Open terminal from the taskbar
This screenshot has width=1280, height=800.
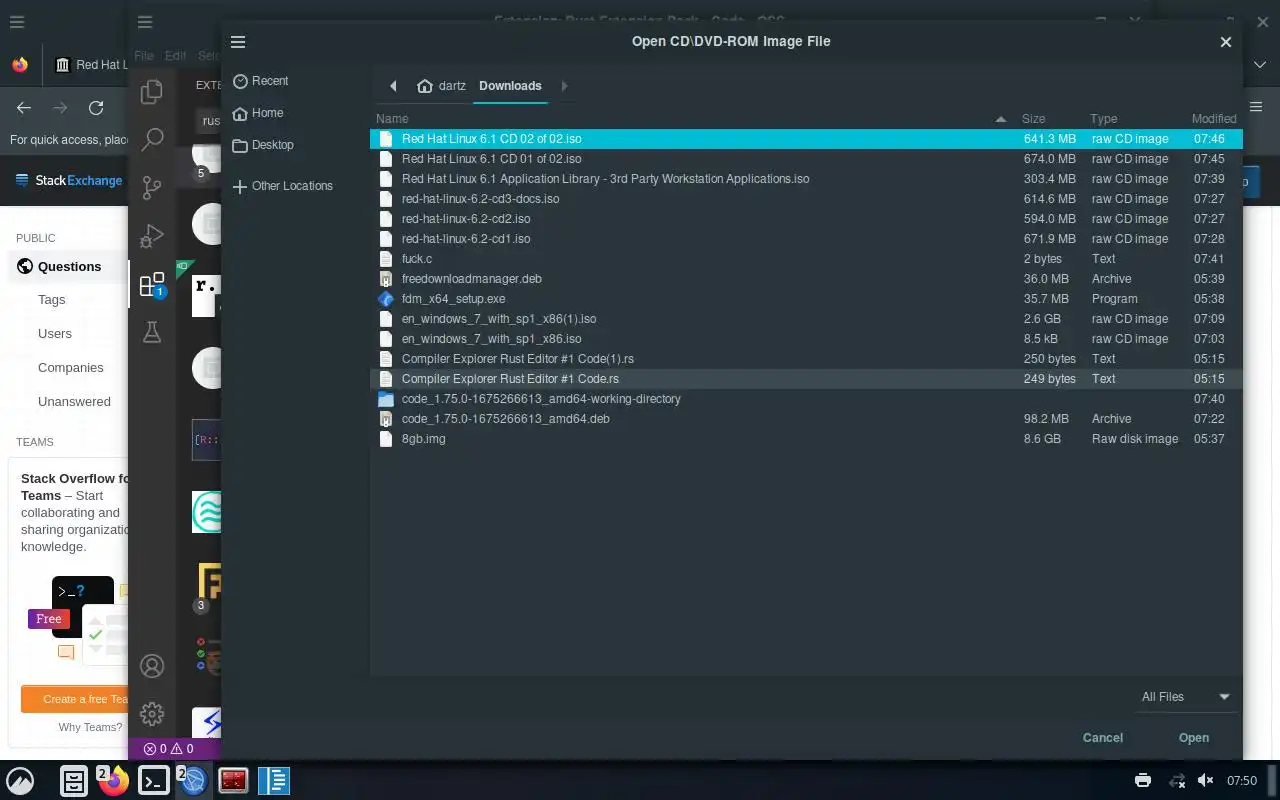coord(153,780)
